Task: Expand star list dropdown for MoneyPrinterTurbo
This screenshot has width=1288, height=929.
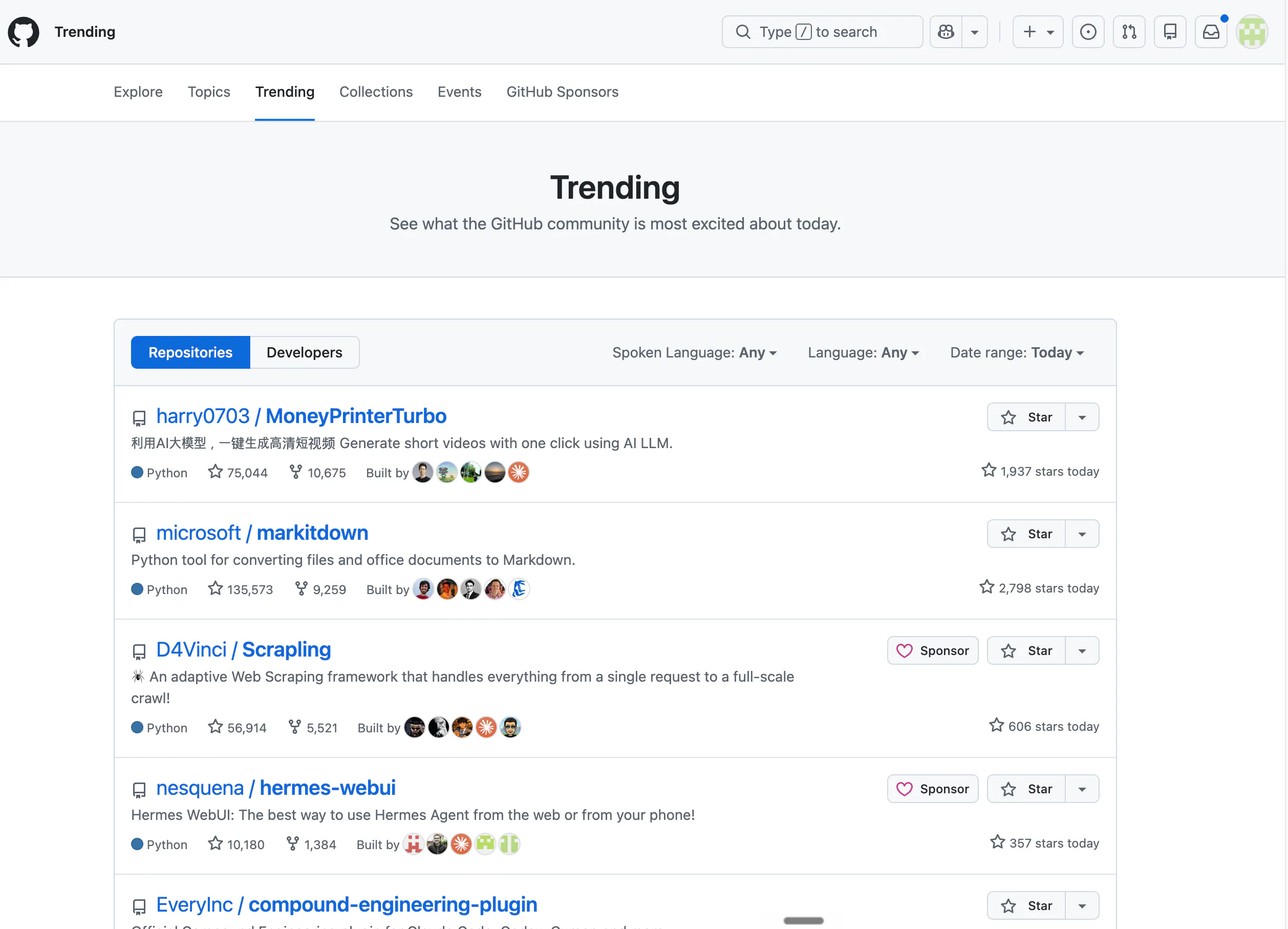Action: coord(1082,417)
